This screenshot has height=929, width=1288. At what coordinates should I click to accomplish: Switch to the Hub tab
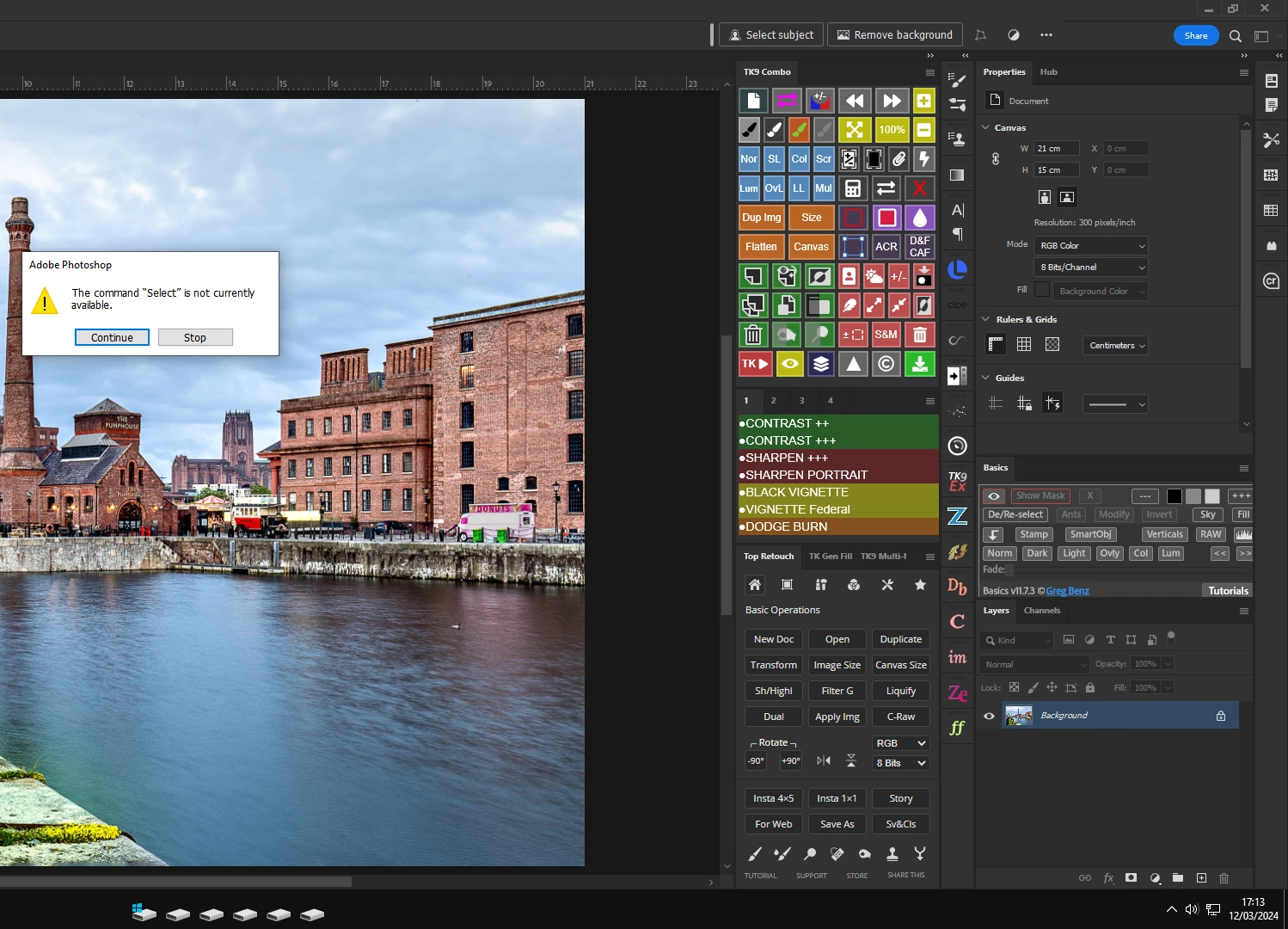coord(1048,72)
